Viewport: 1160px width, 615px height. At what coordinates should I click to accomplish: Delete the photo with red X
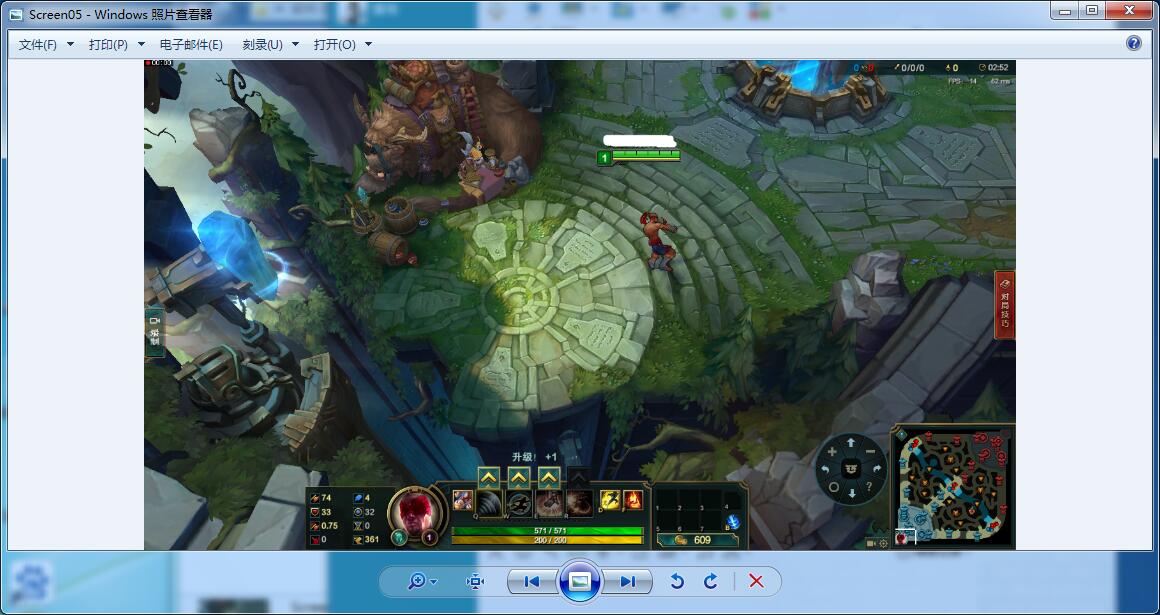click(756, 582)
